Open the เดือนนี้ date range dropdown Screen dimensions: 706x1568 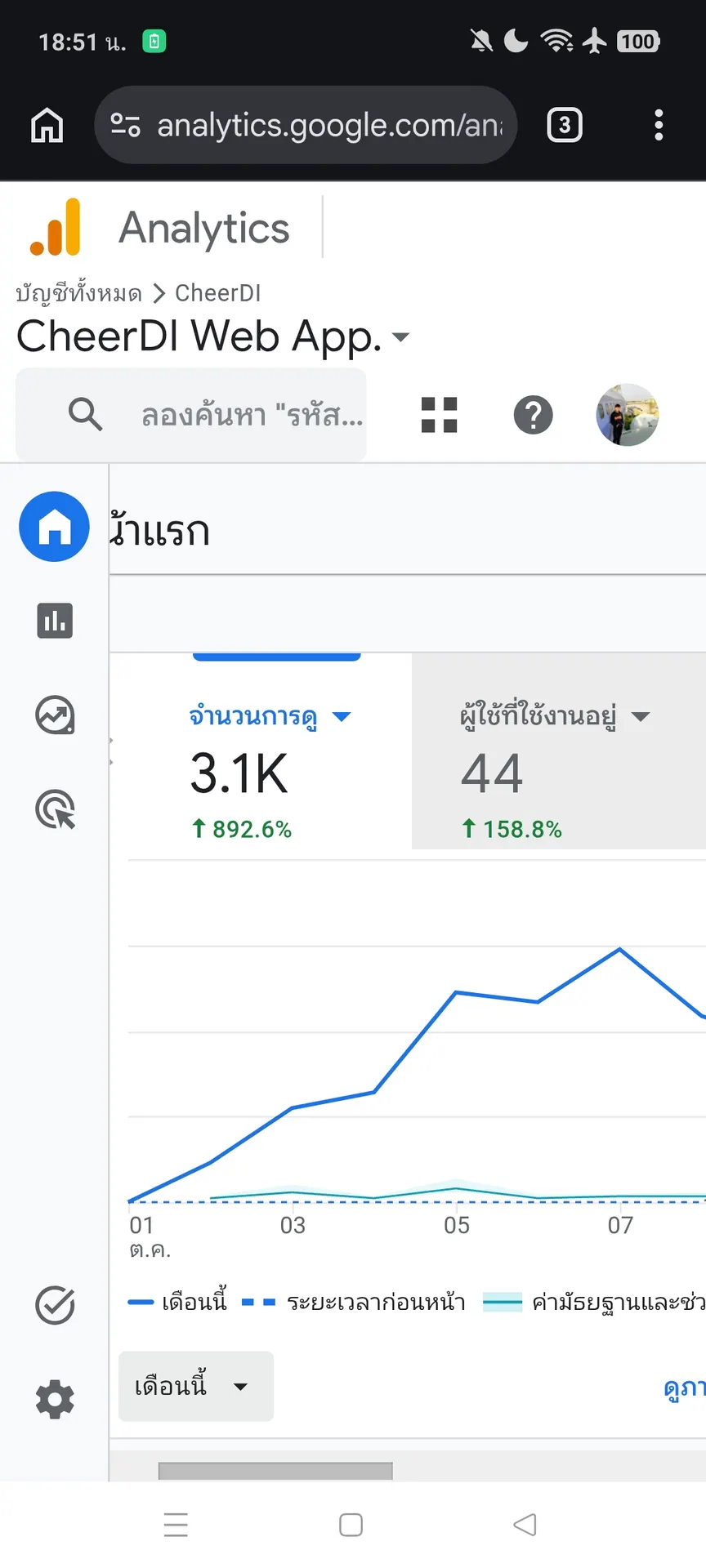196,1386
